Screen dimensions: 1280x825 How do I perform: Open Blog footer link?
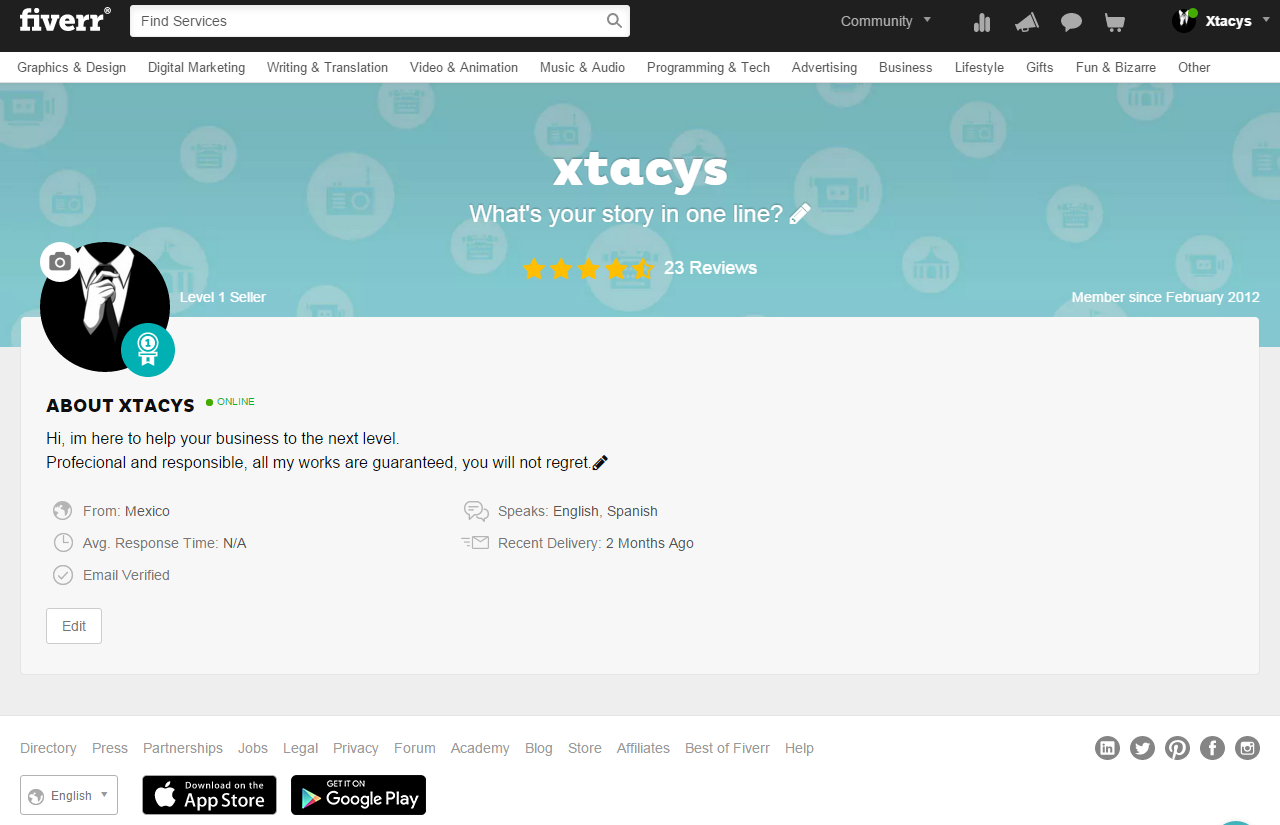[x=539, y=748]
